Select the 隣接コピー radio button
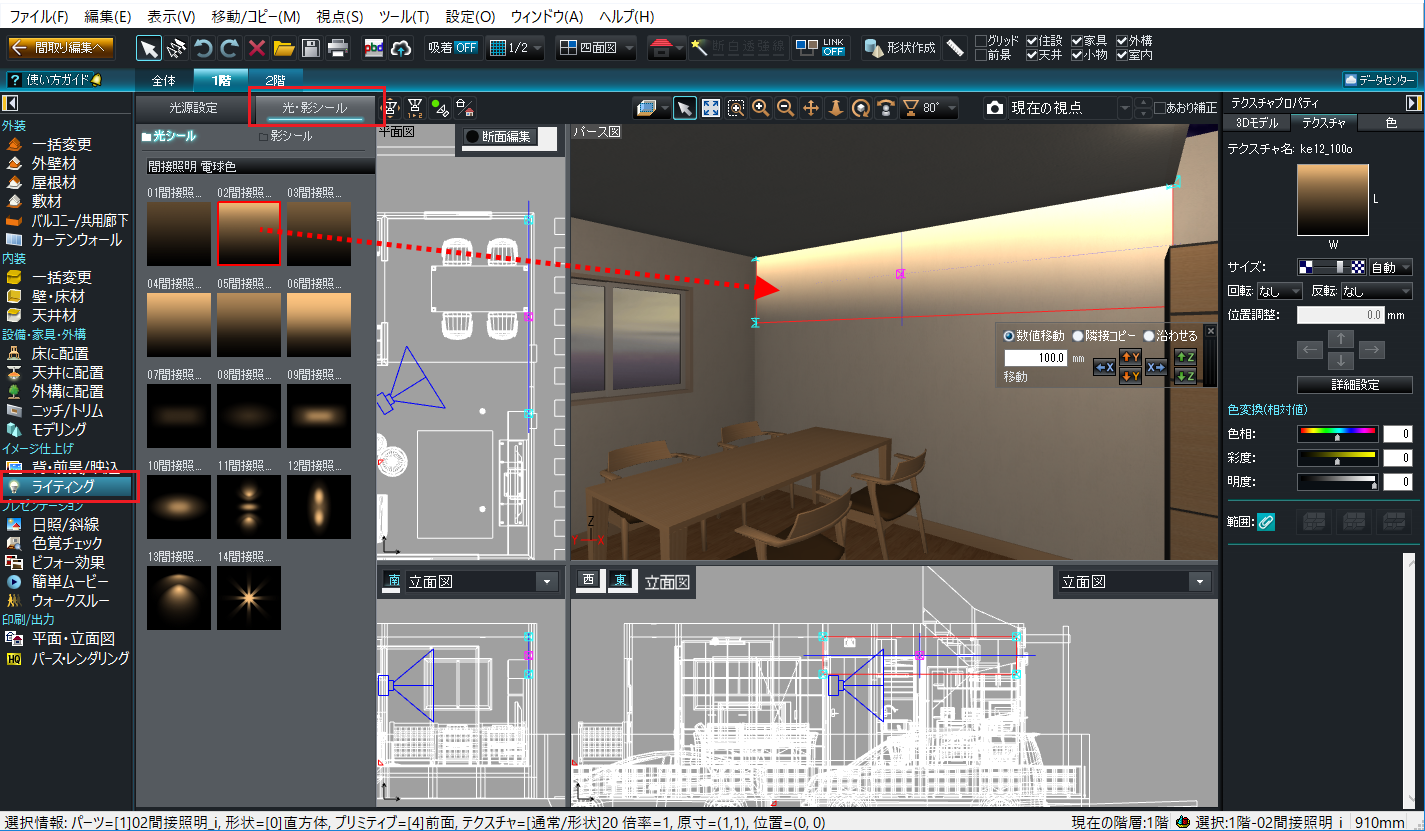Image resolution: width=1425 pixels, height=831 pixels. click(x=1078, y=336)
